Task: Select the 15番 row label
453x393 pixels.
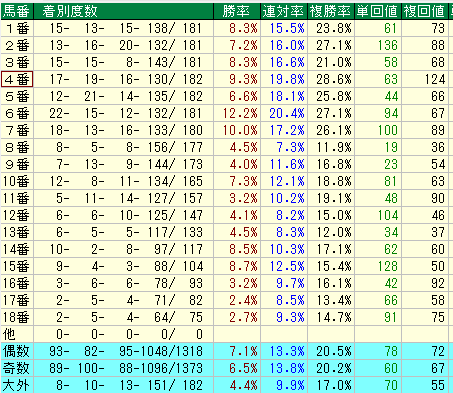Action: tap(17, 267)
